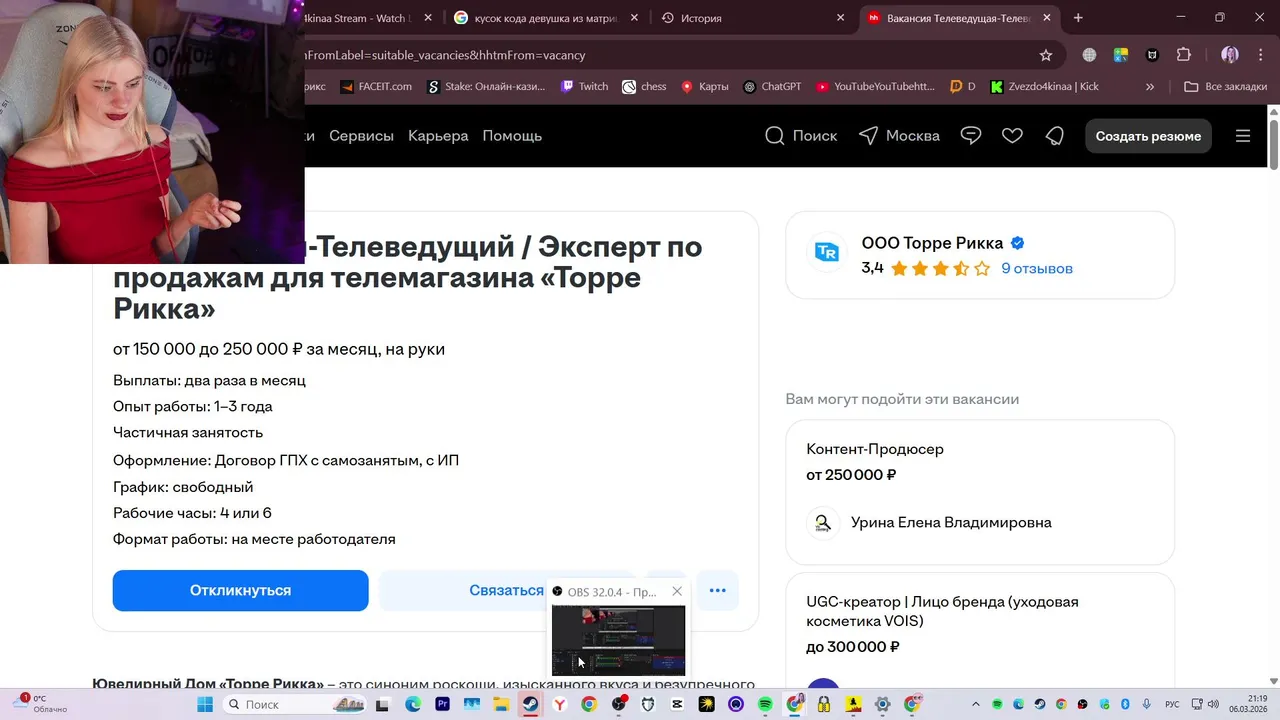Close the История tab
Image resolution: width=1280 pixels, height=720 pixels.
[x=839, y=18]
